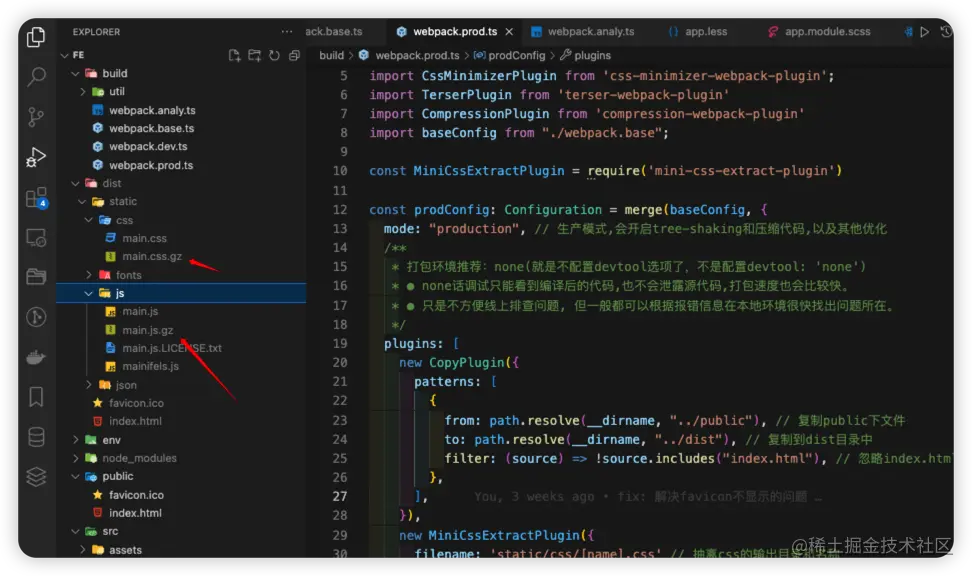Select the webpack.prod.ts tab
This screenshot has width=972, height=576.
(x=454, y=32)
